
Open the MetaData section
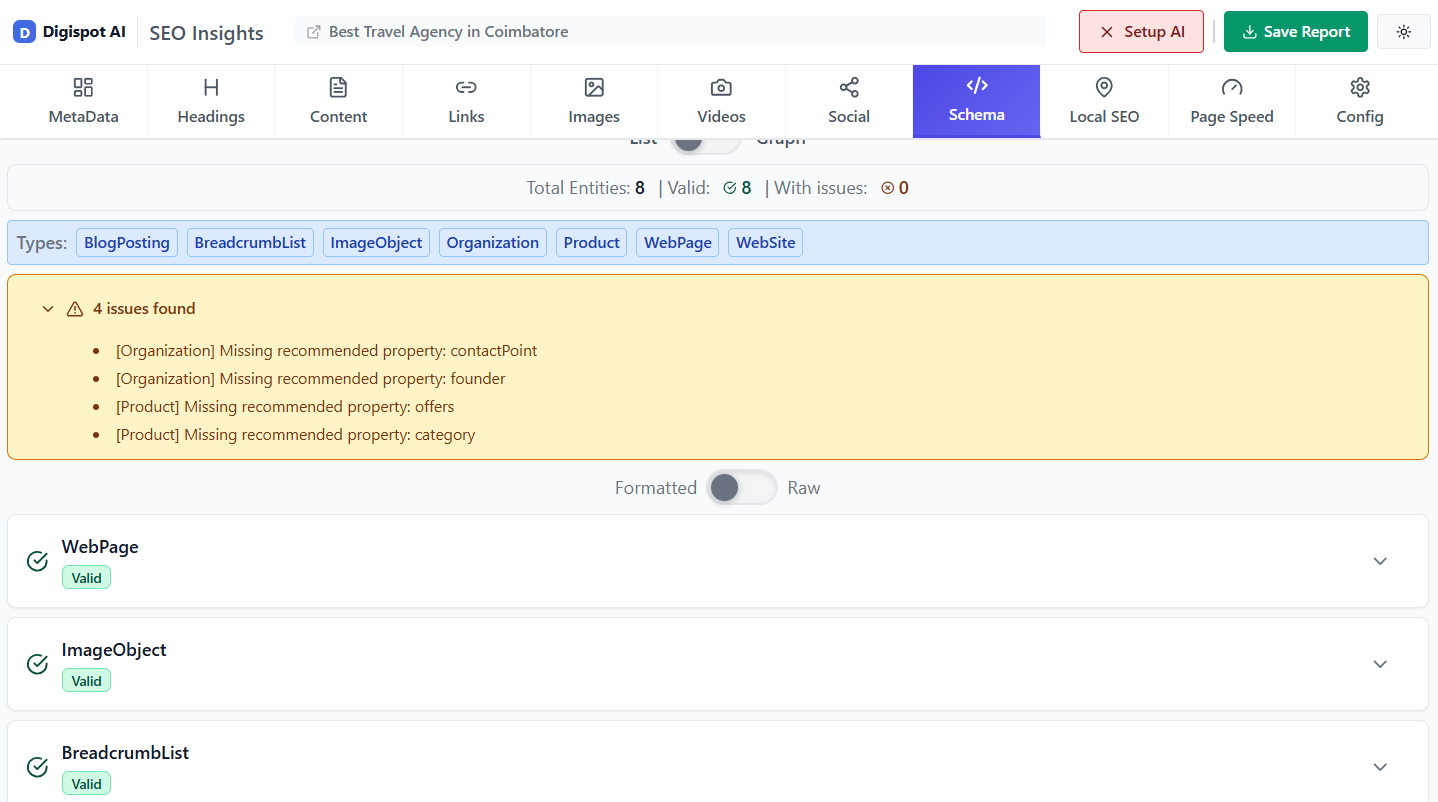[x=83, y=100]
